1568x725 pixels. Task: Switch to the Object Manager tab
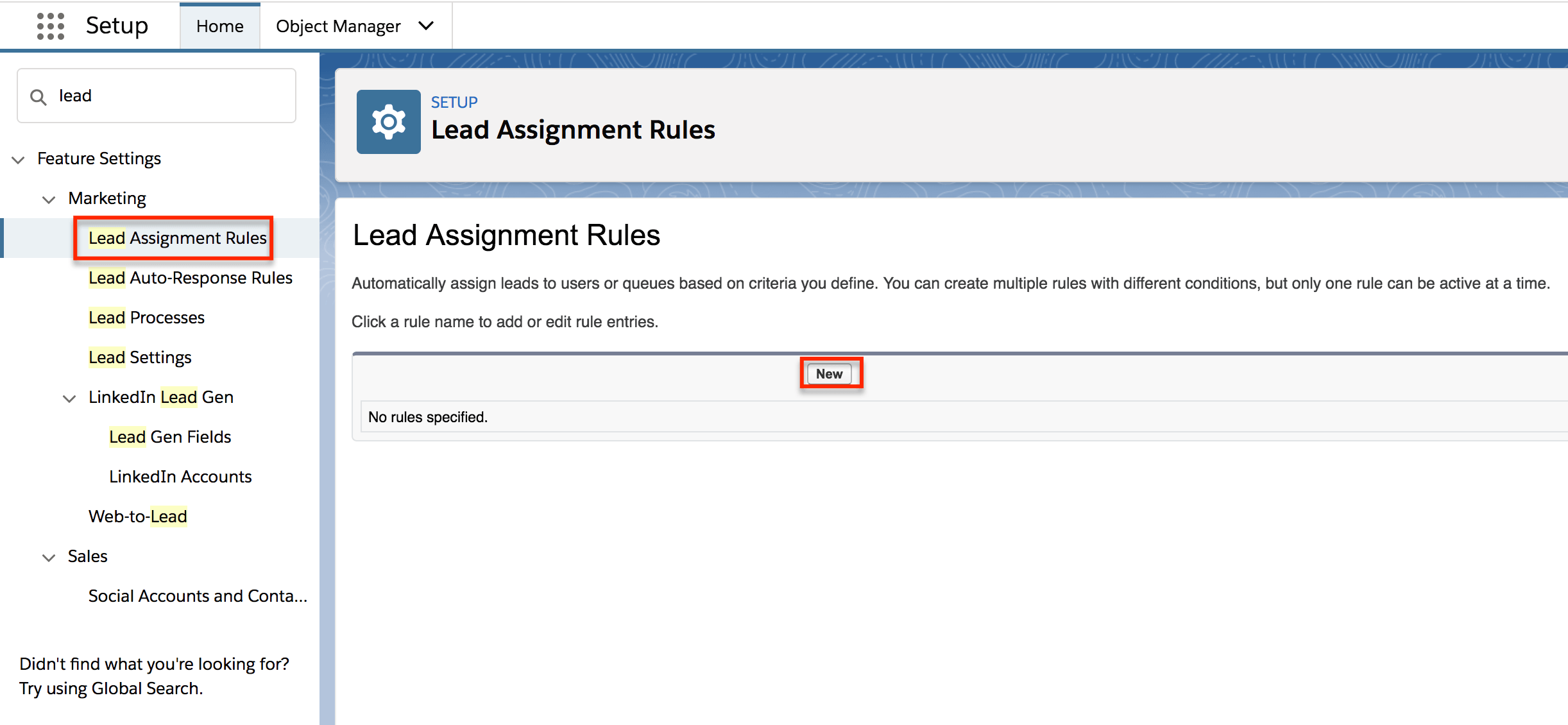338,26
